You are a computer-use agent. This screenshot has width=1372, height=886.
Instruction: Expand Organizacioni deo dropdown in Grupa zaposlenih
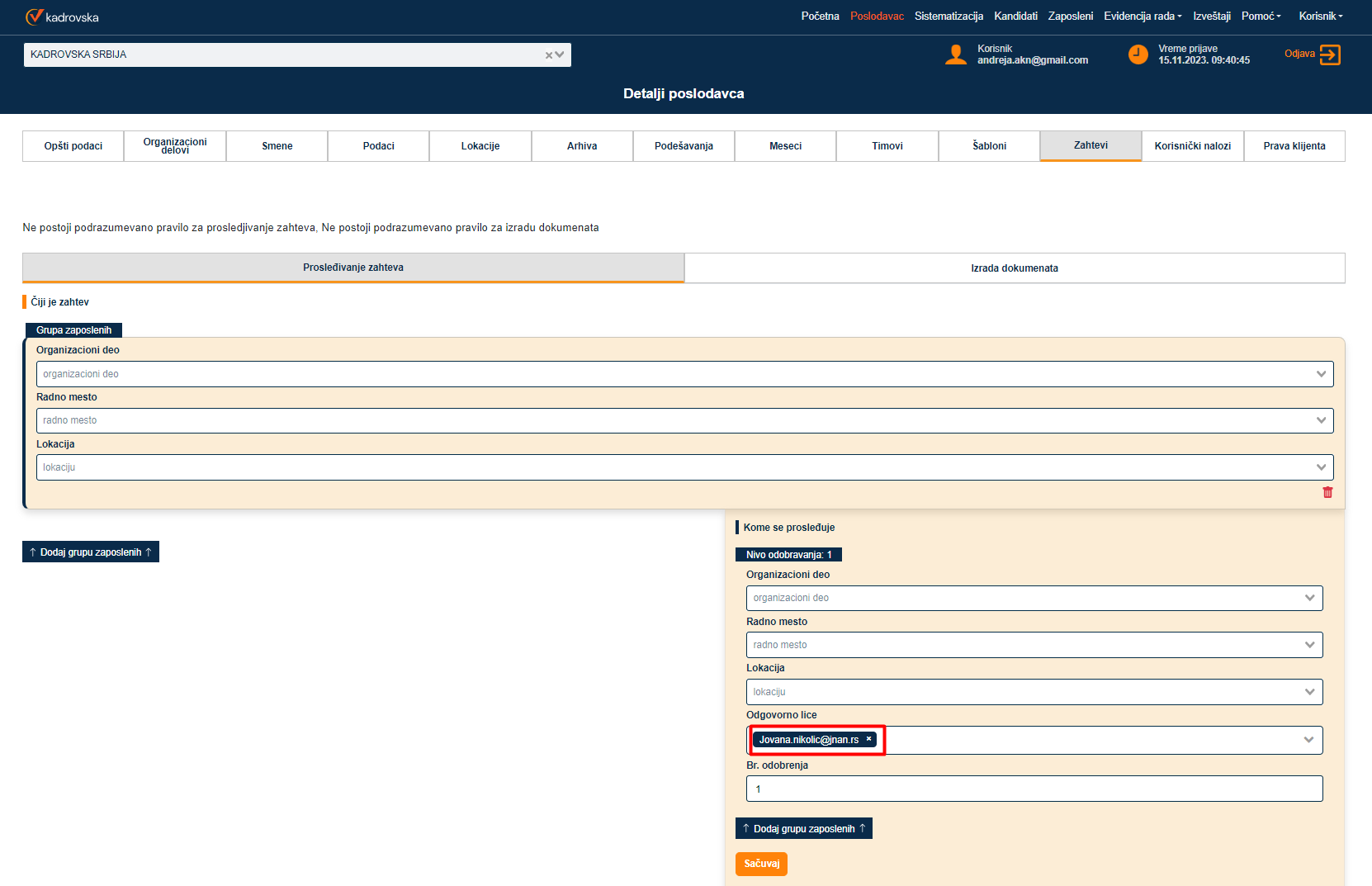1321,374
